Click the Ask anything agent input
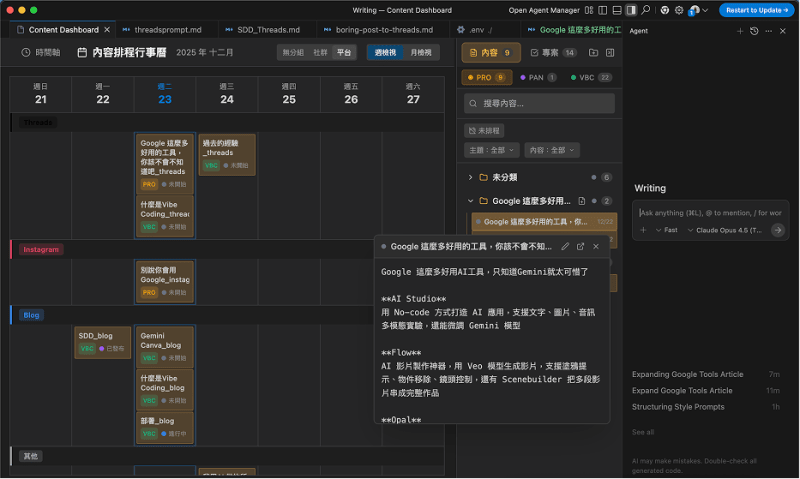 coord(710,213)
